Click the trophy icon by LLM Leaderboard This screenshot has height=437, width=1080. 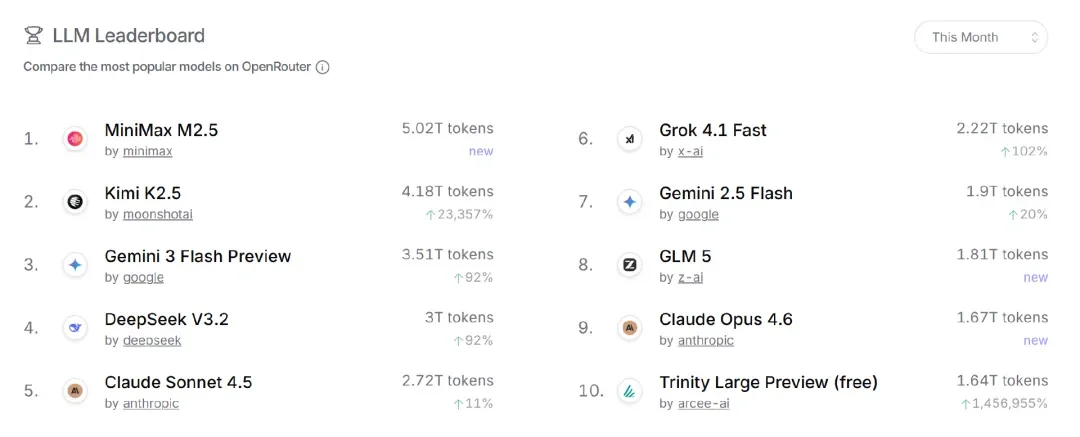click(33, 36)
